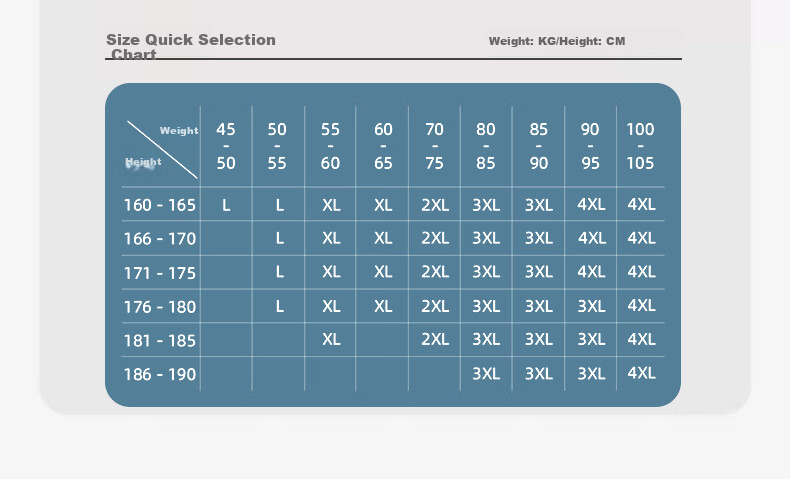Click the Size Quick Selection Chart title

pyautogui.click(x=190, y=46)
